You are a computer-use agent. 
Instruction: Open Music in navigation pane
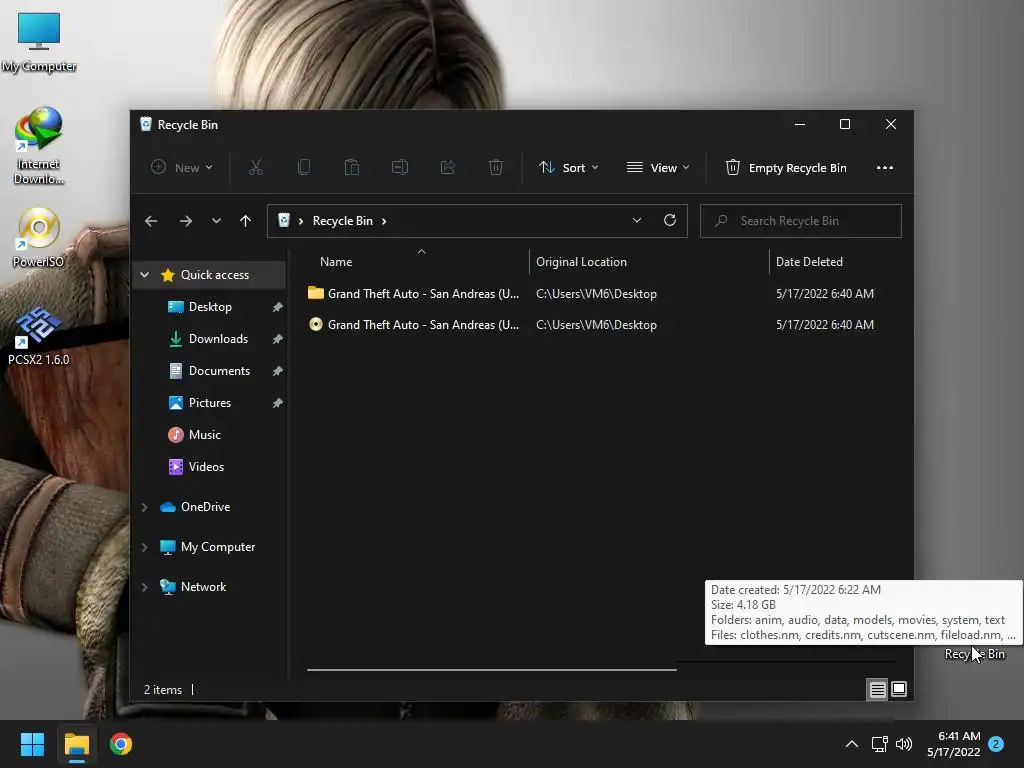pyautogui.click(x=204, y=435)
